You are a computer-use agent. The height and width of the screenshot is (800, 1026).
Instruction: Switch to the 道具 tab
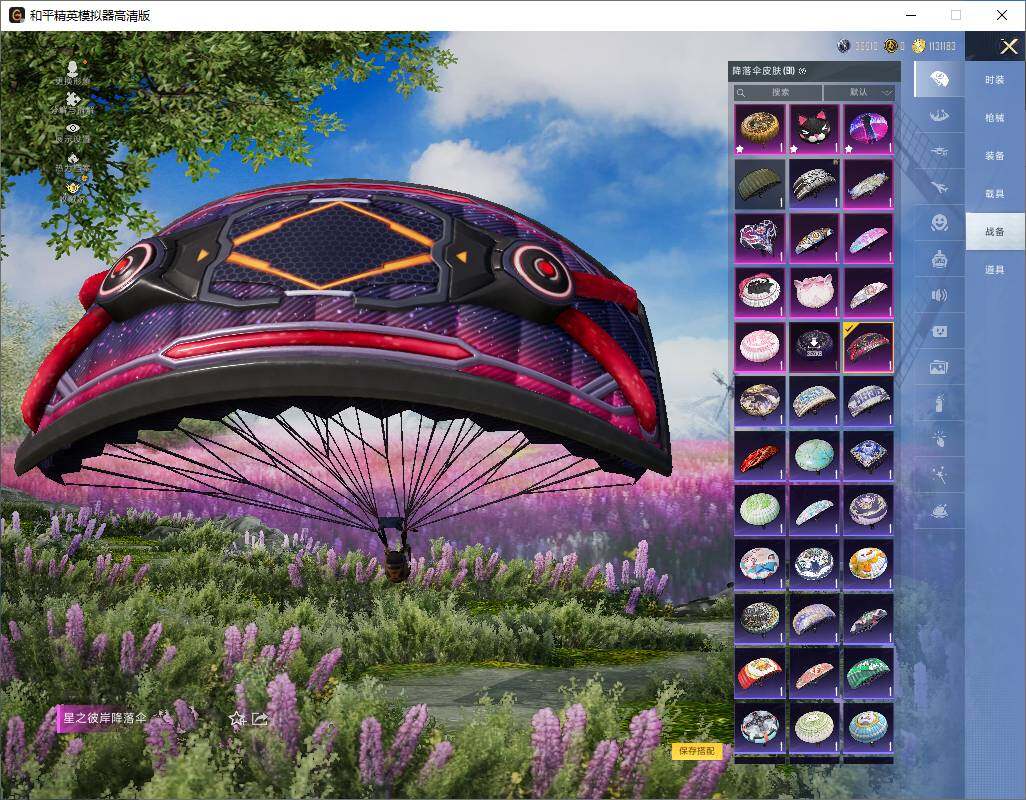995,270
